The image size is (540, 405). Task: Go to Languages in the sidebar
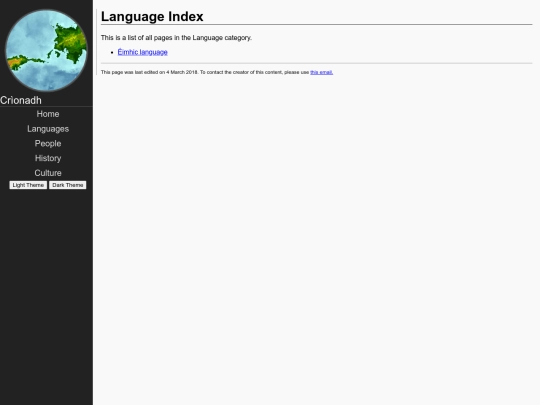pyautogui.click(x=48, y=129)
